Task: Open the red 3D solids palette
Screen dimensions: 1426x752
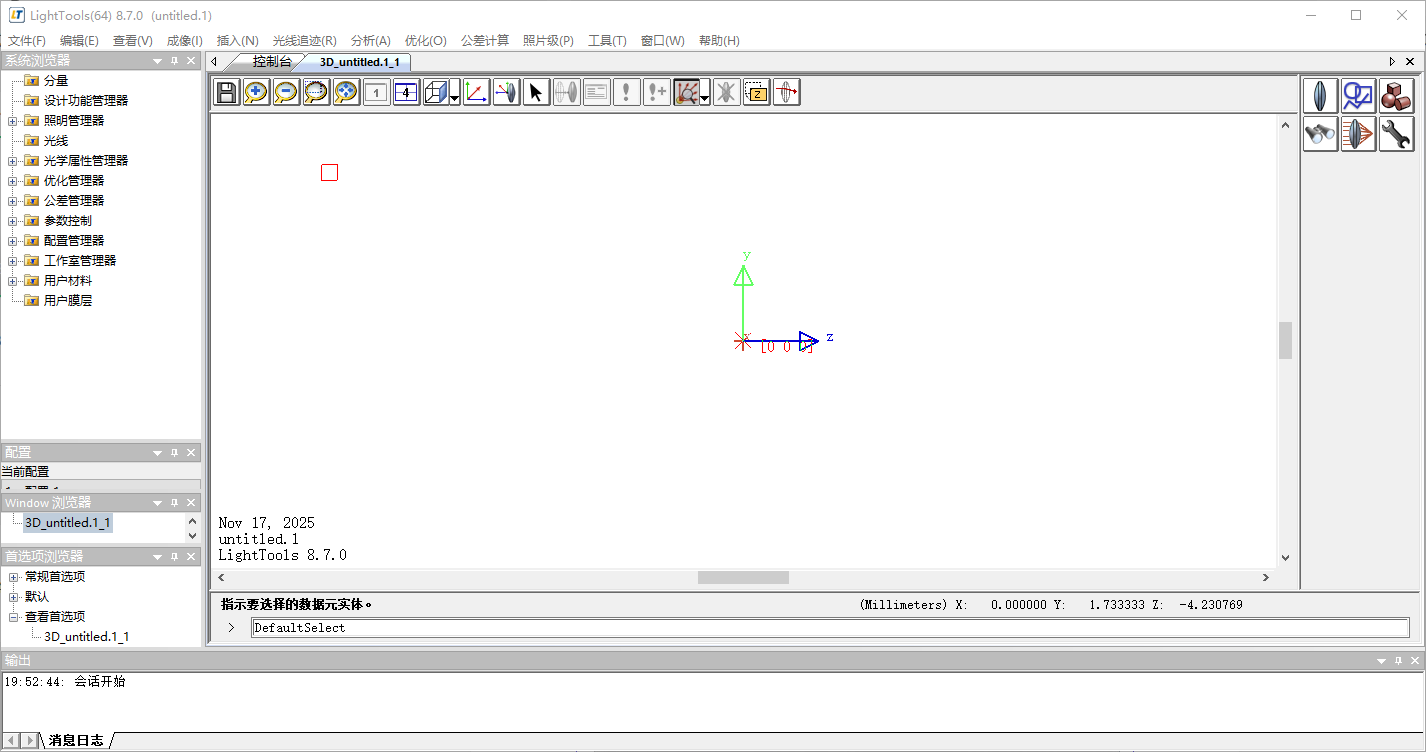Action: [1396, 96]
